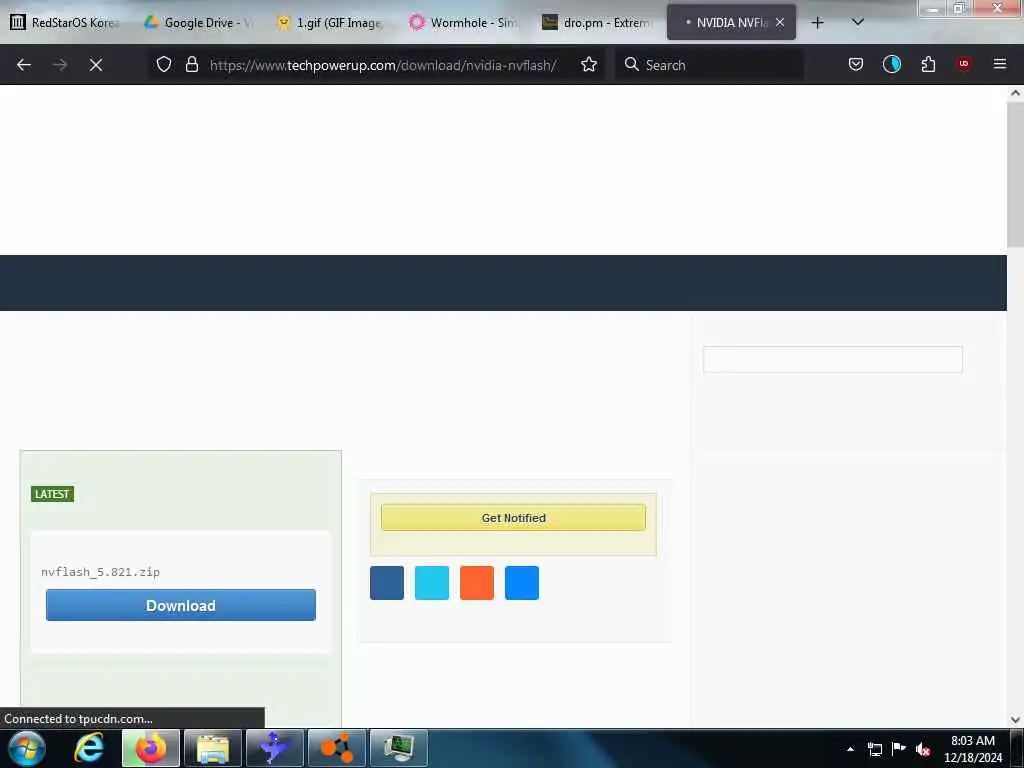The width and height of the screenshot is (1024, 768).
Task: Open network status tray icon
Action: pos(874,749)
